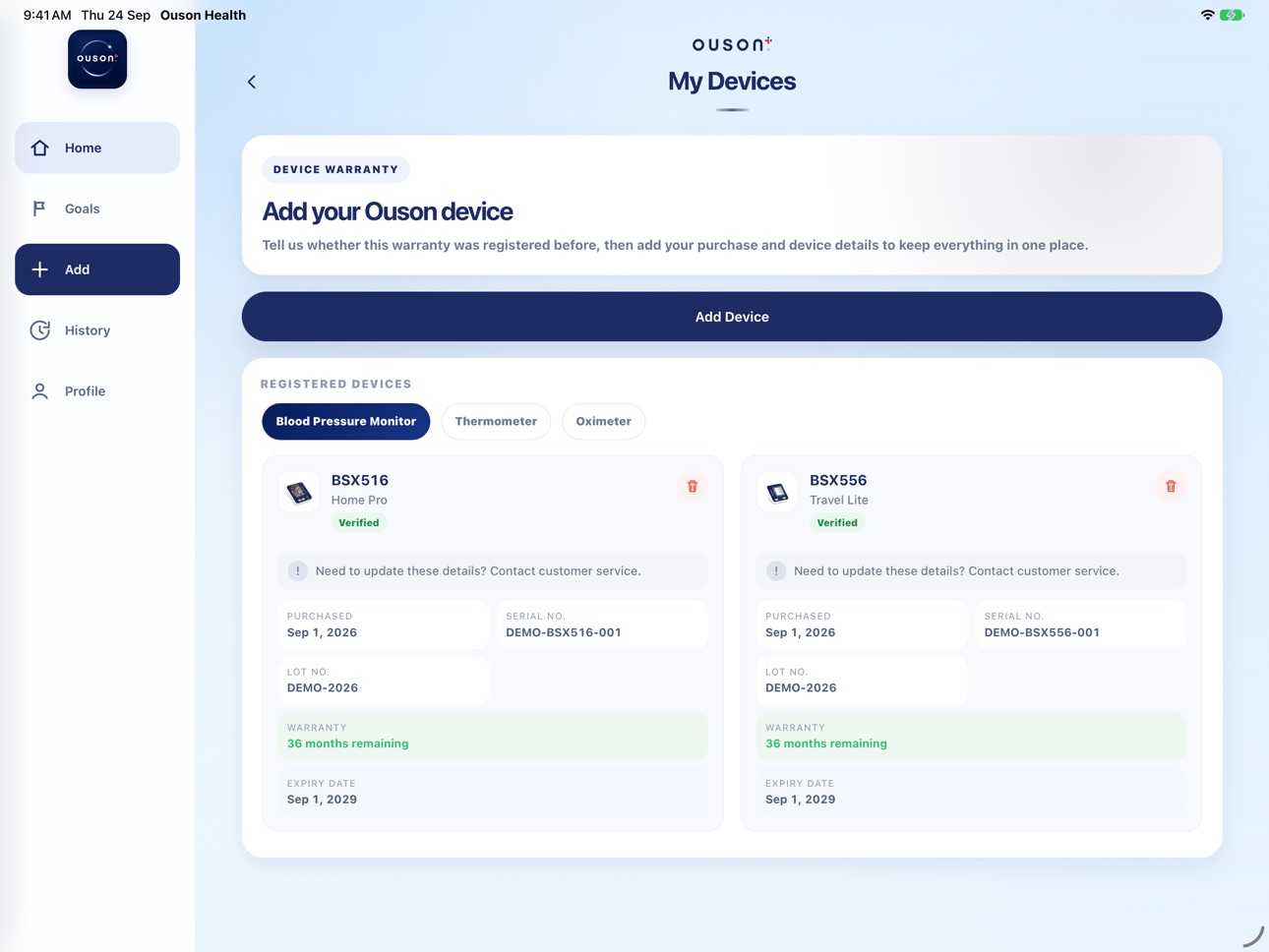The width and height of the screenshot is (1269, 952).
Task: Click the info icon in BSX516 notice
Action: pyautogui.click(x=298, y=570)
